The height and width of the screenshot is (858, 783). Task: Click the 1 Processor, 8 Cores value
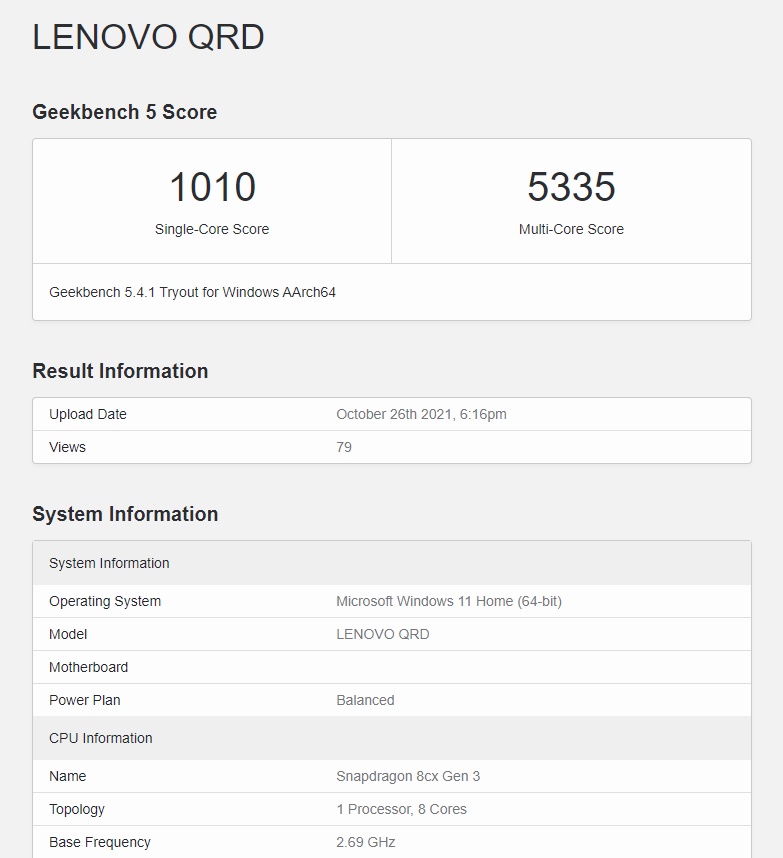(x=401, y=809)
